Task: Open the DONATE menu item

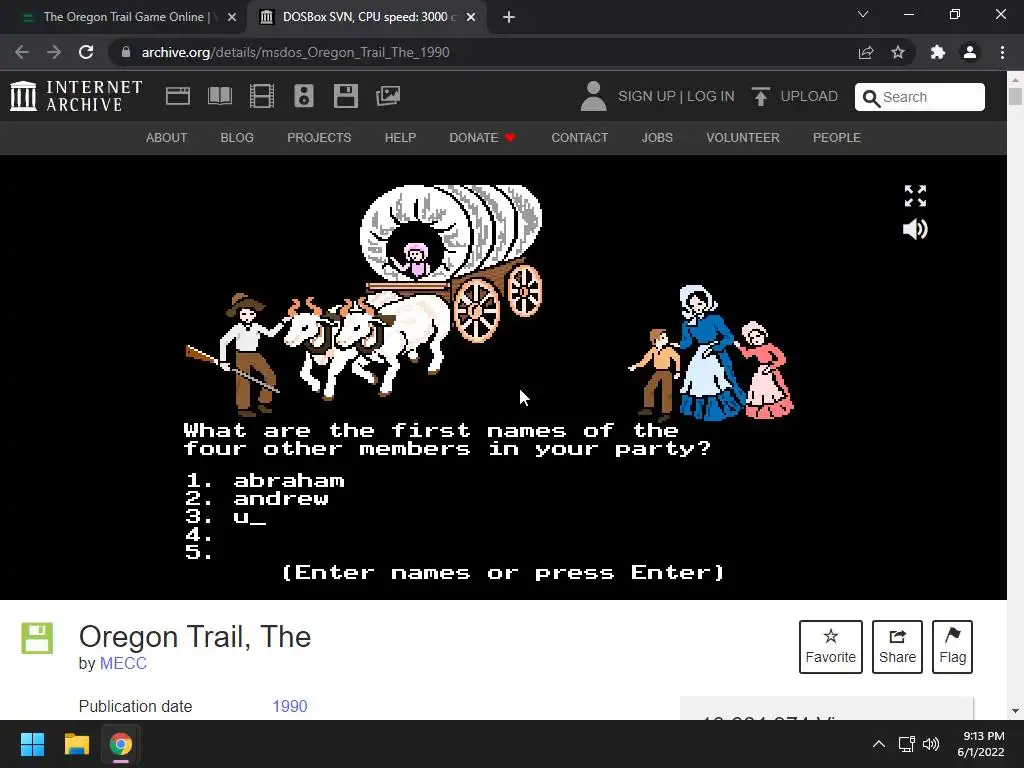Action: [x=482, y=138]
